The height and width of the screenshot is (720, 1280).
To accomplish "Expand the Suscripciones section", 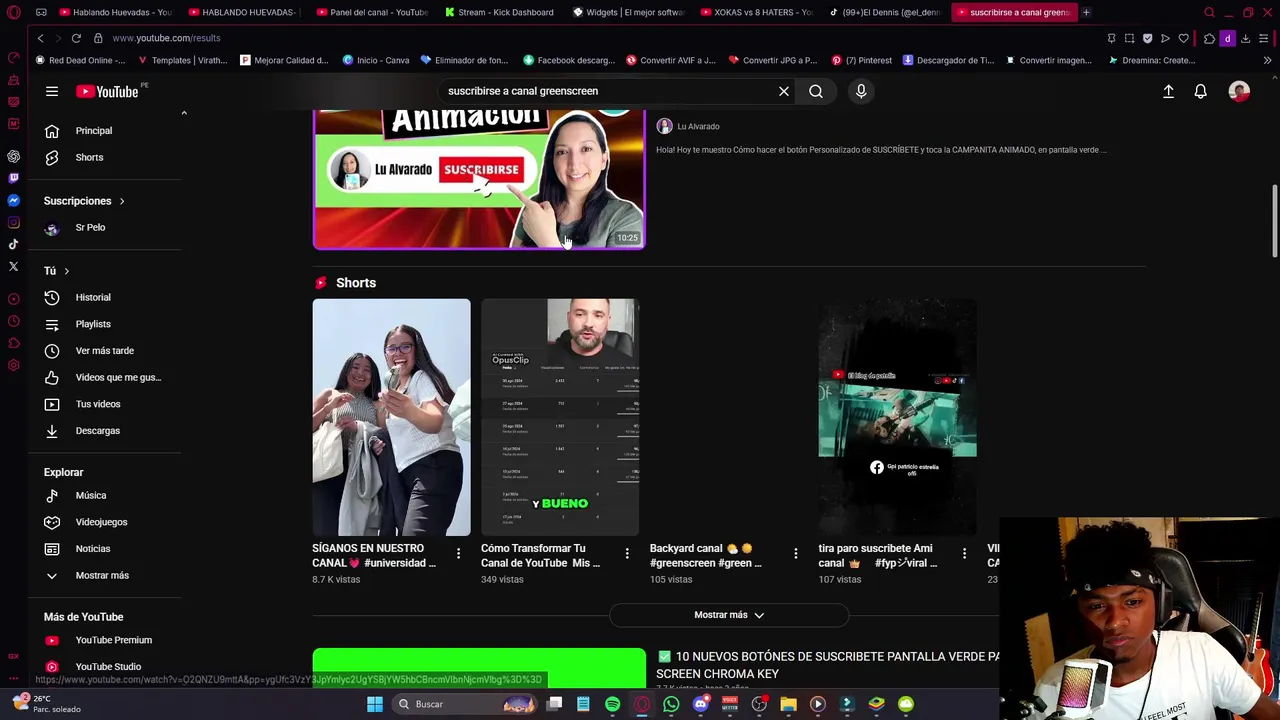I will point(85,201).
